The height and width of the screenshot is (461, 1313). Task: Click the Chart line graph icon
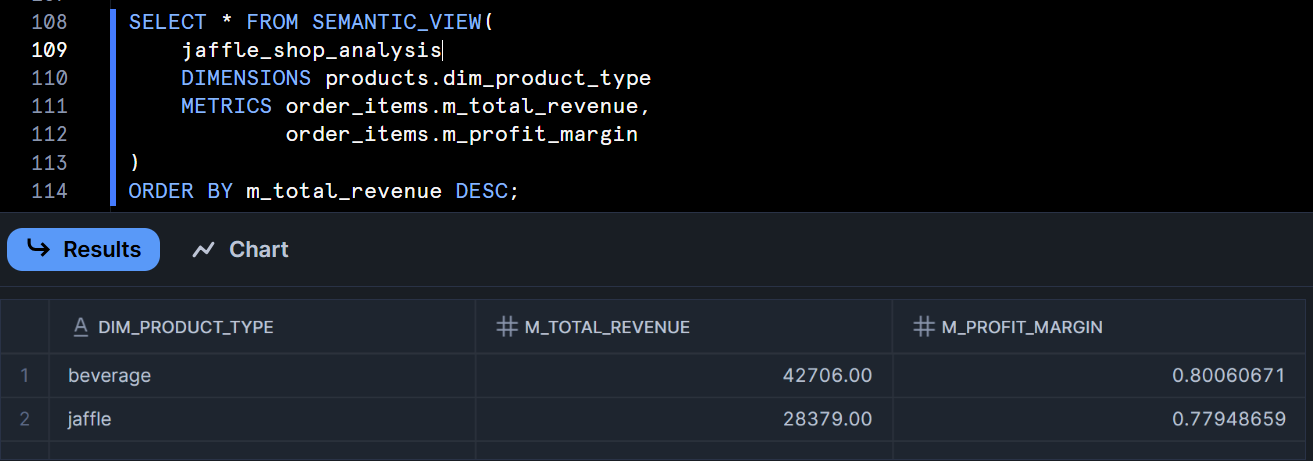click(x=204, y=249)
